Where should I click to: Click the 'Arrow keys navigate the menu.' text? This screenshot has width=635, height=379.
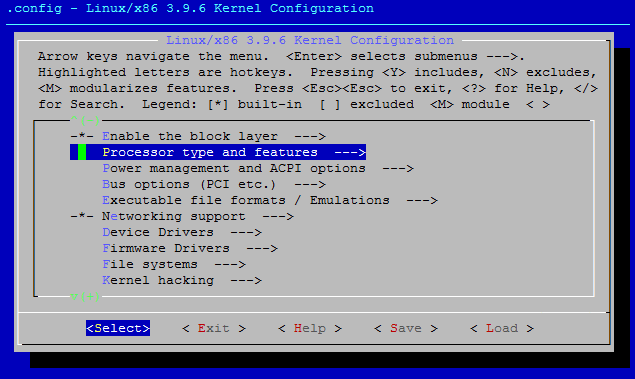click(153, 56)
